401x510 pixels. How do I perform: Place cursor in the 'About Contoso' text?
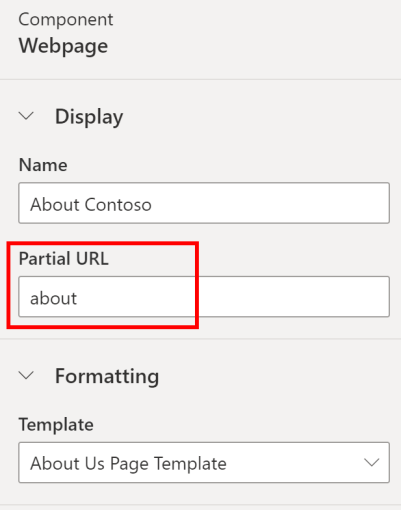[x=91, y=204]
